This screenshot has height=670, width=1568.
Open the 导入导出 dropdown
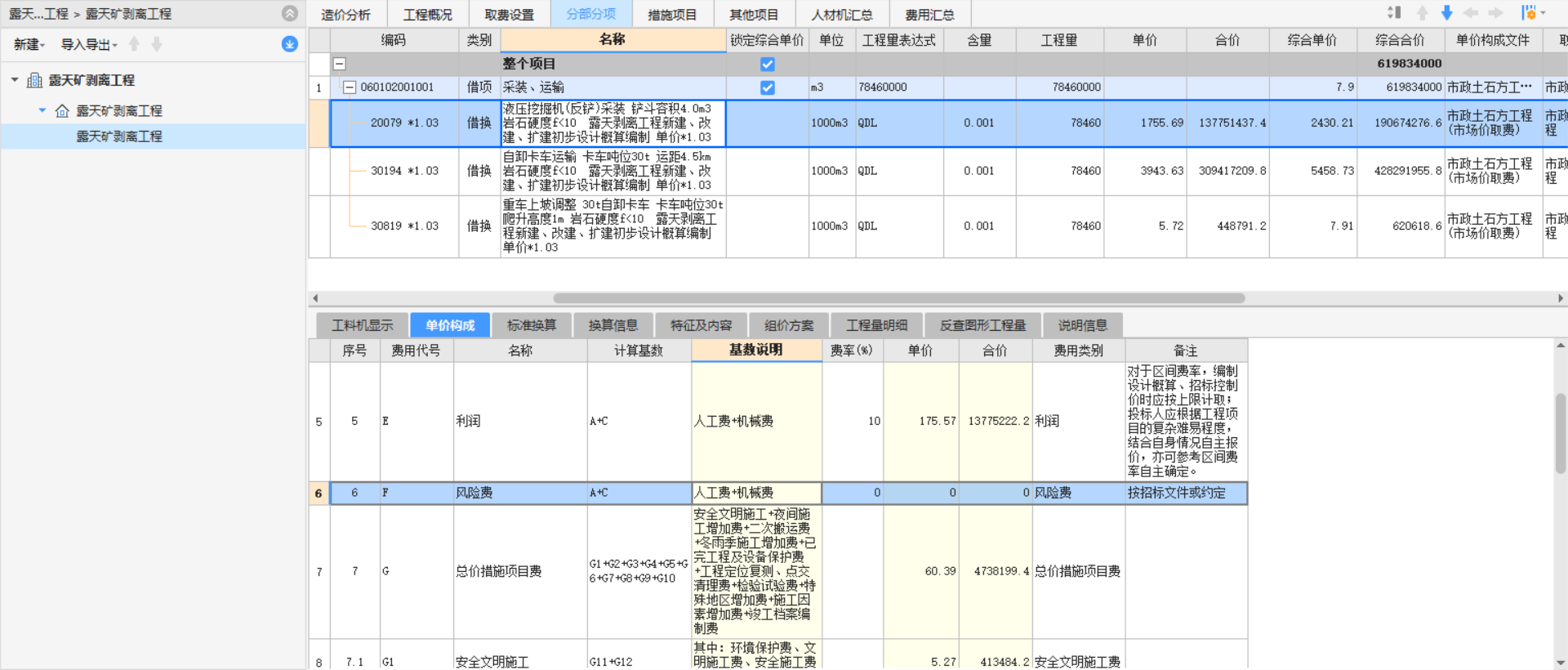coord(89,44)
